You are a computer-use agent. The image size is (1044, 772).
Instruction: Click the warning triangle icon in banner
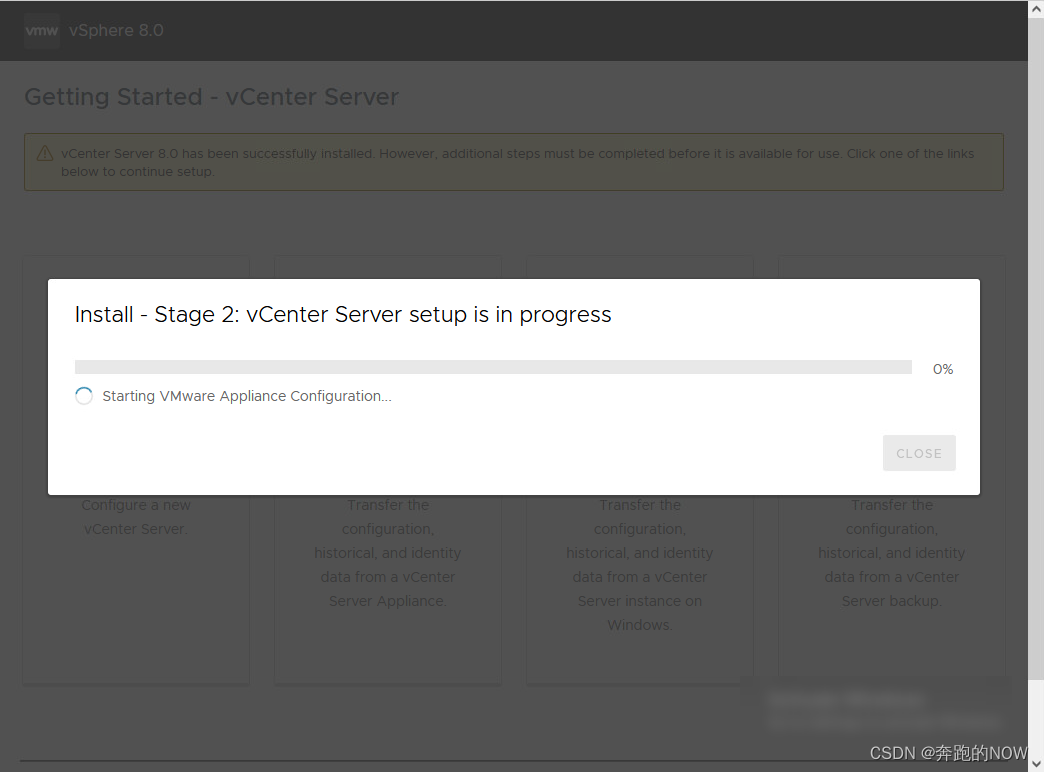[45, 154]
